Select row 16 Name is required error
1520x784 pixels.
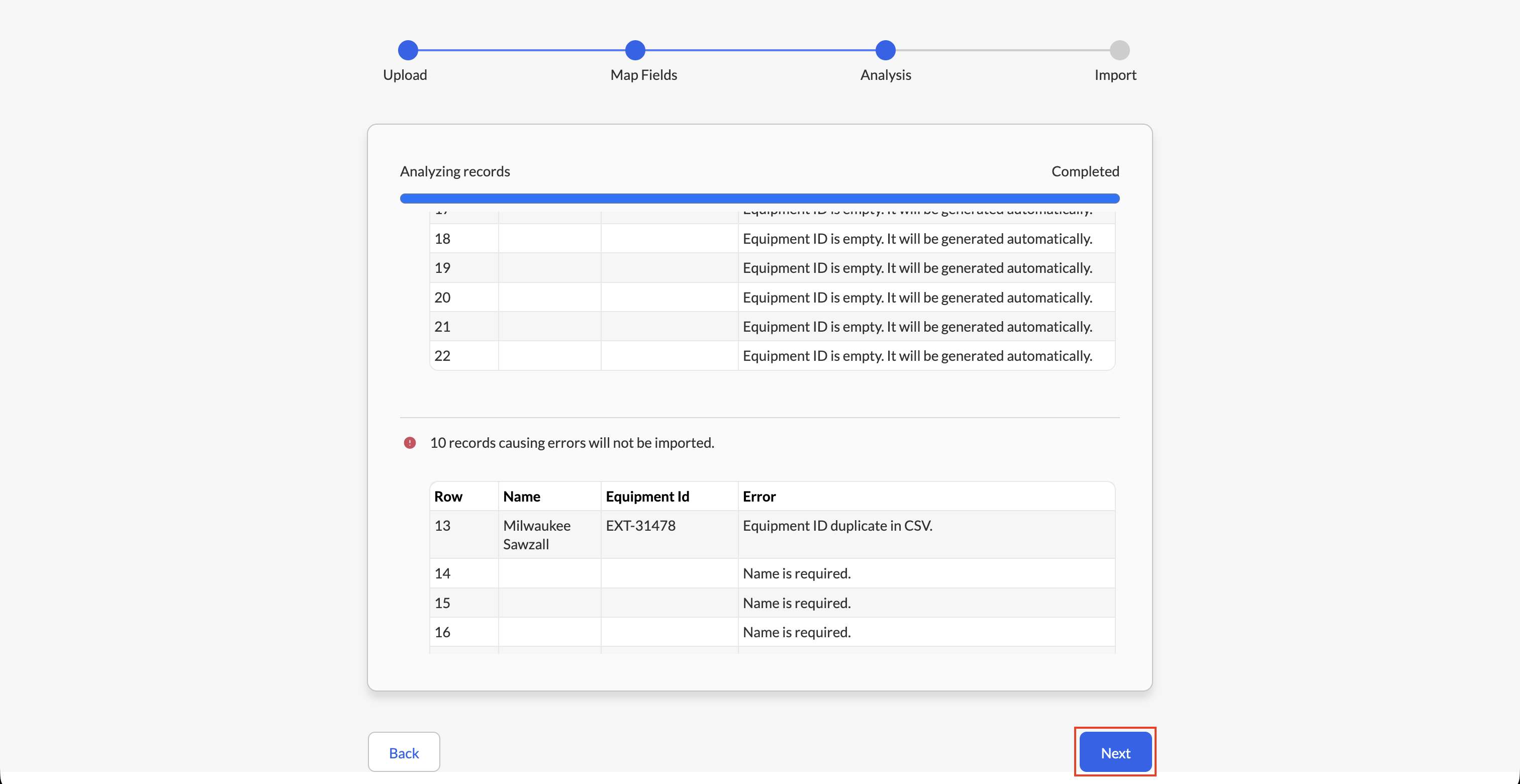[797, 632]
